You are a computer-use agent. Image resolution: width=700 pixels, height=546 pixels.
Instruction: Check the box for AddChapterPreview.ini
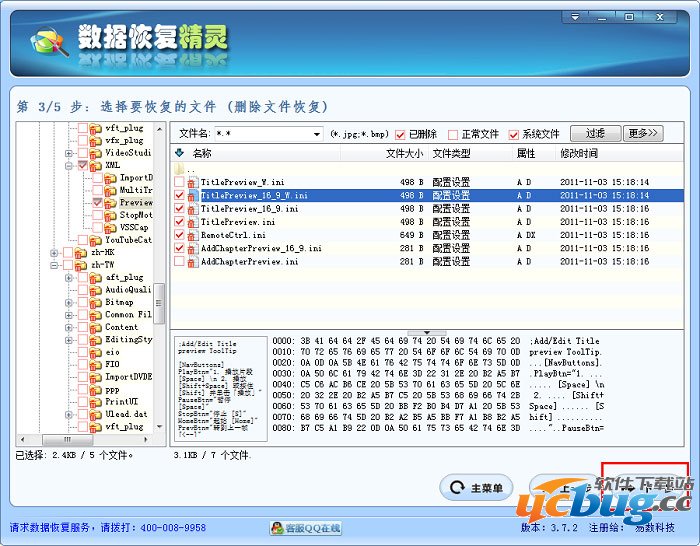pyautogui.click(x=179, y=261)
